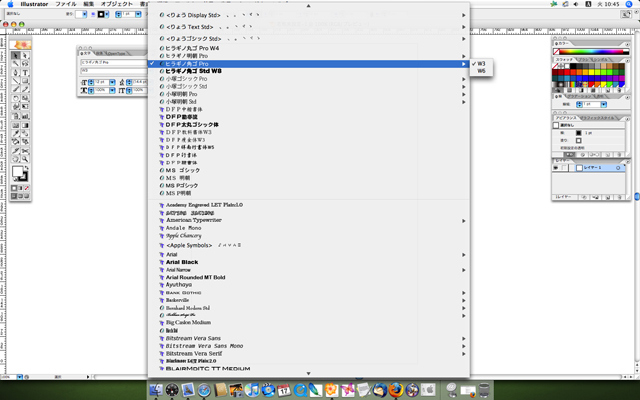640x400 pixels.
Task: Open Safari from the Dock
Action: click(204, 390)
